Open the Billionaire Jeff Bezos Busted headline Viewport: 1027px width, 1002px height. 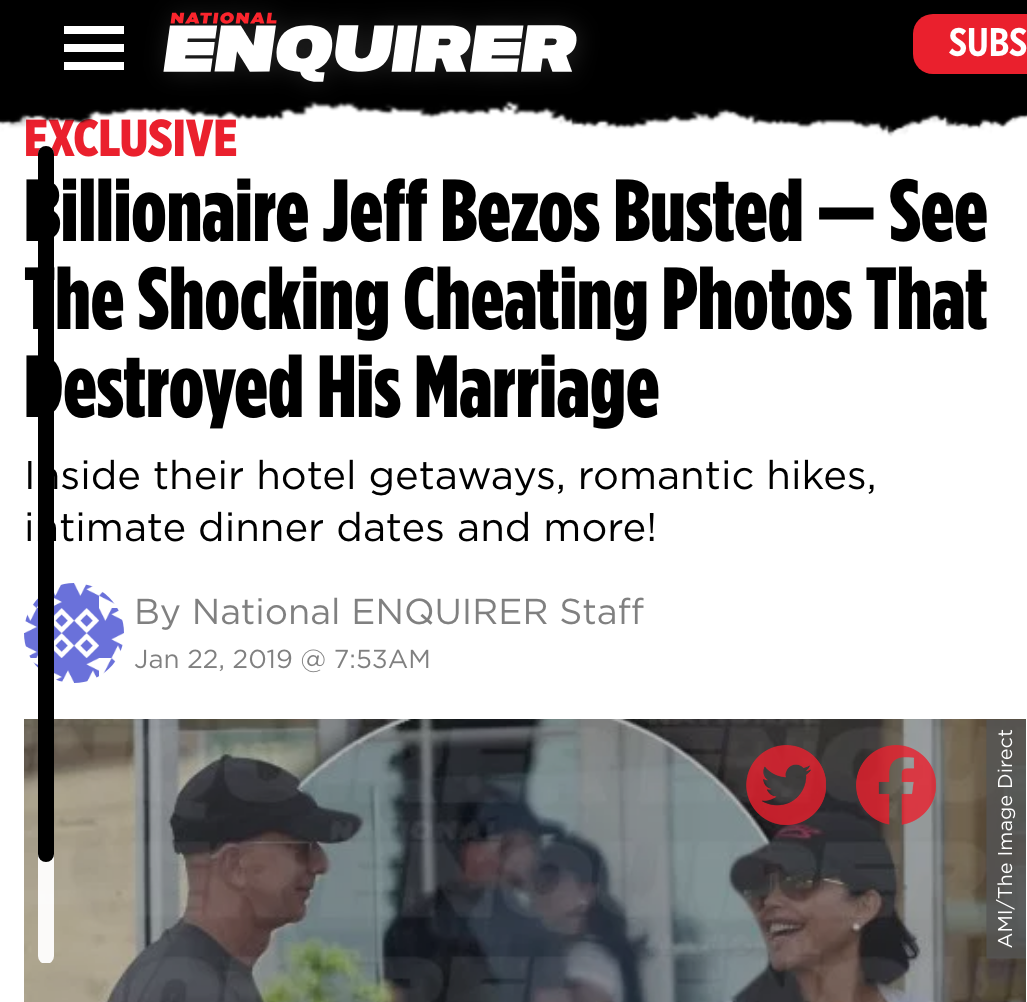pos(506,299)
